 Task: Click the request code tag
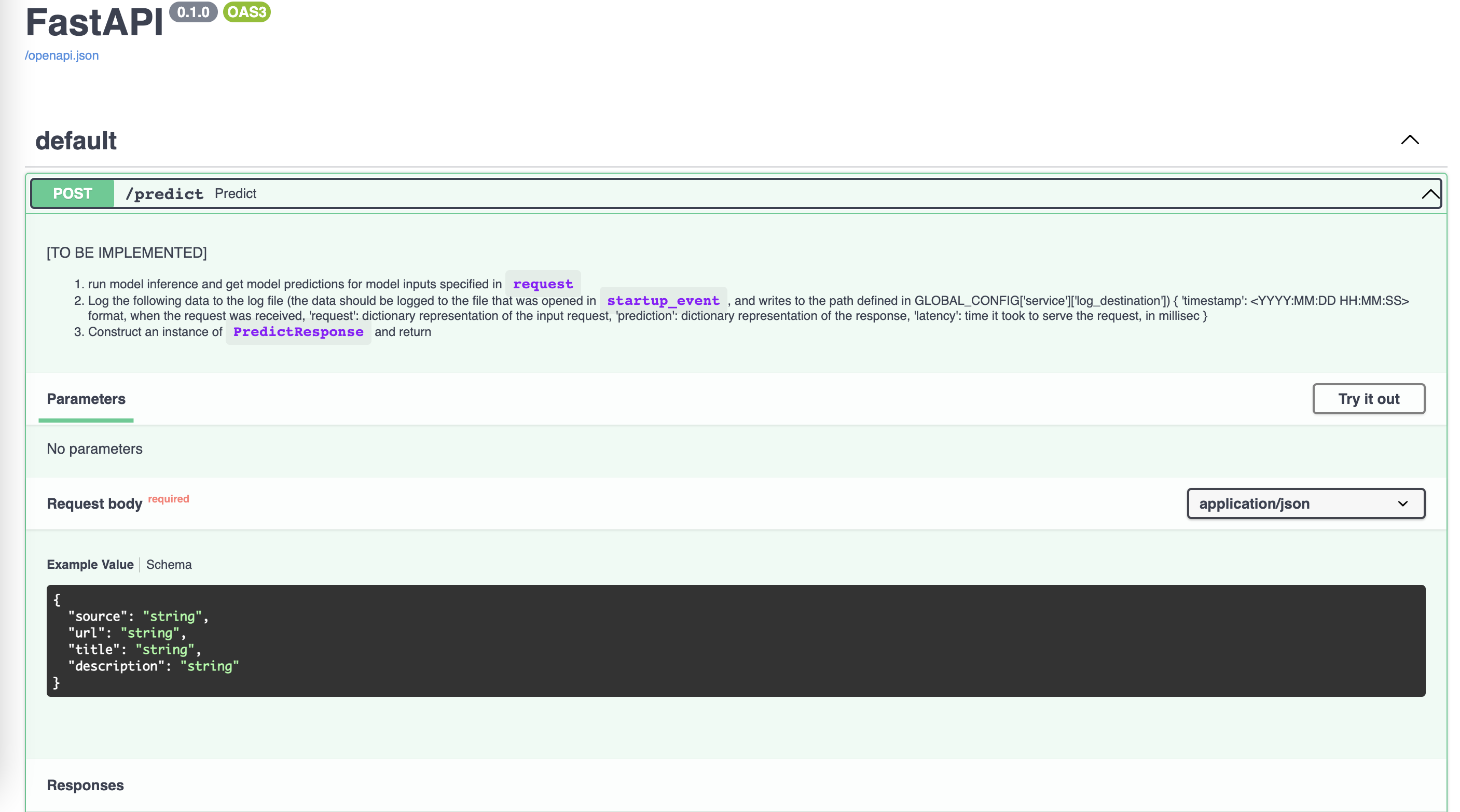(x=542, y=284)
